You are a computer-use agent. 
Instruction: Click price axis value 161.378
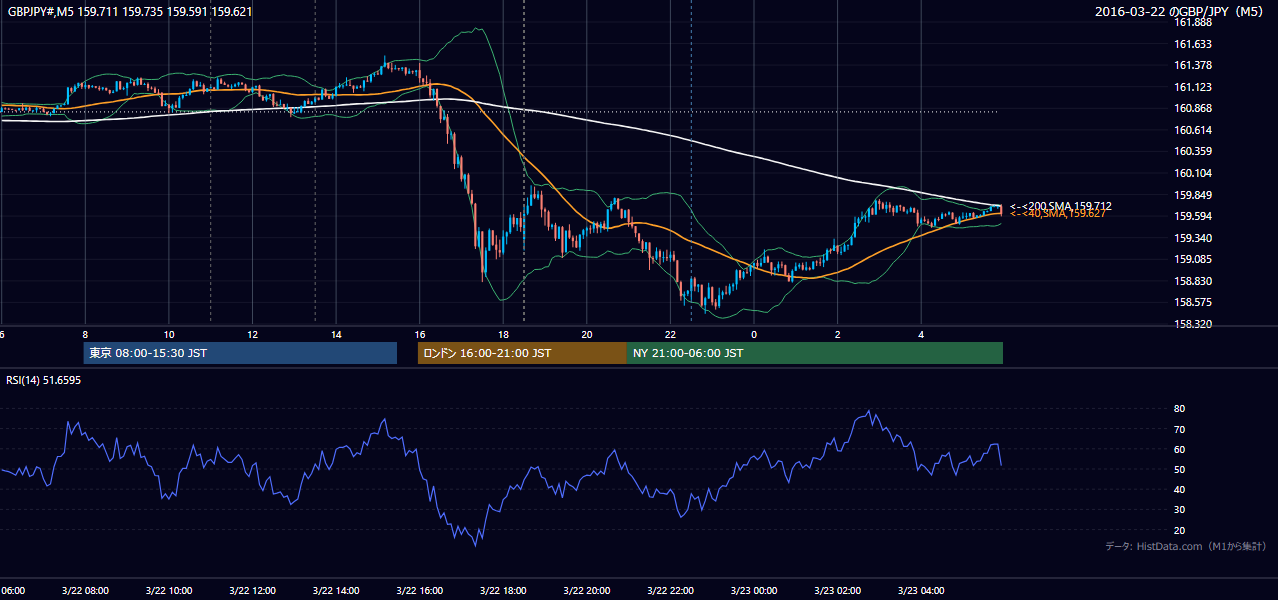1192,65
